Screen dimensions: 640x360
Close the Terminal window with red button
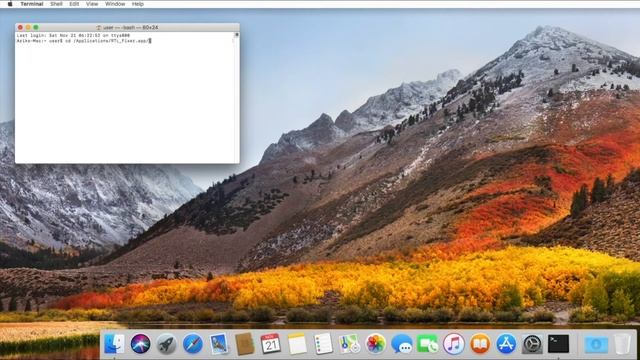click(x=20, y=27)
